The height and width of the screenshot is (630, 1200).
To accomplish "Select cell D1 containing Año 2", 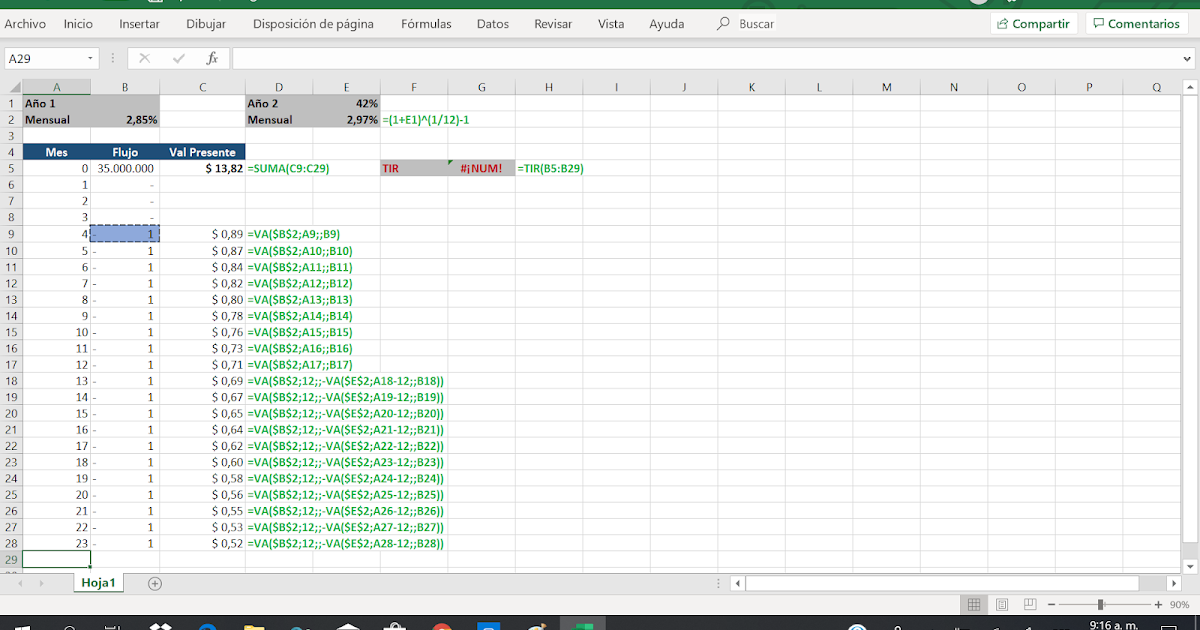I will coord(280,103).
